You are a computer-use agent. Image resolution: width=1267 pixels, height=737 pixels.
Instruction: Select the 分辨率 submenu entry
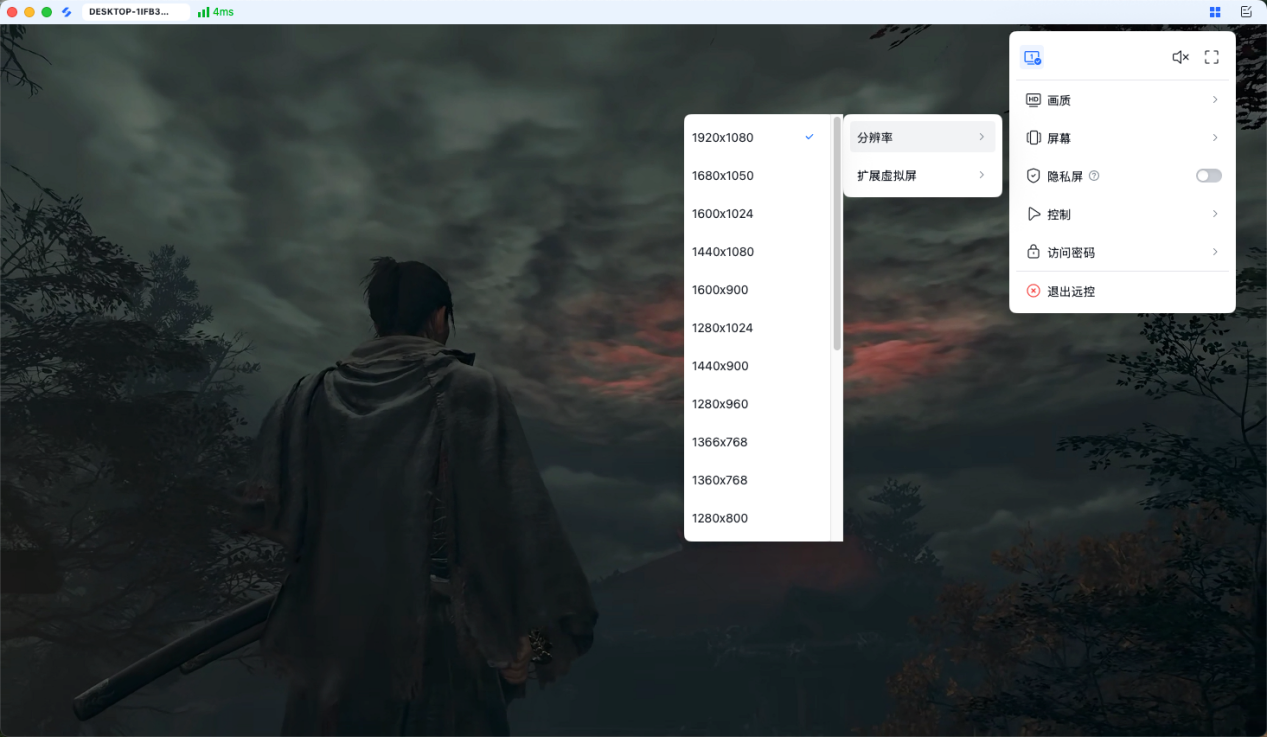coord(922,137)
